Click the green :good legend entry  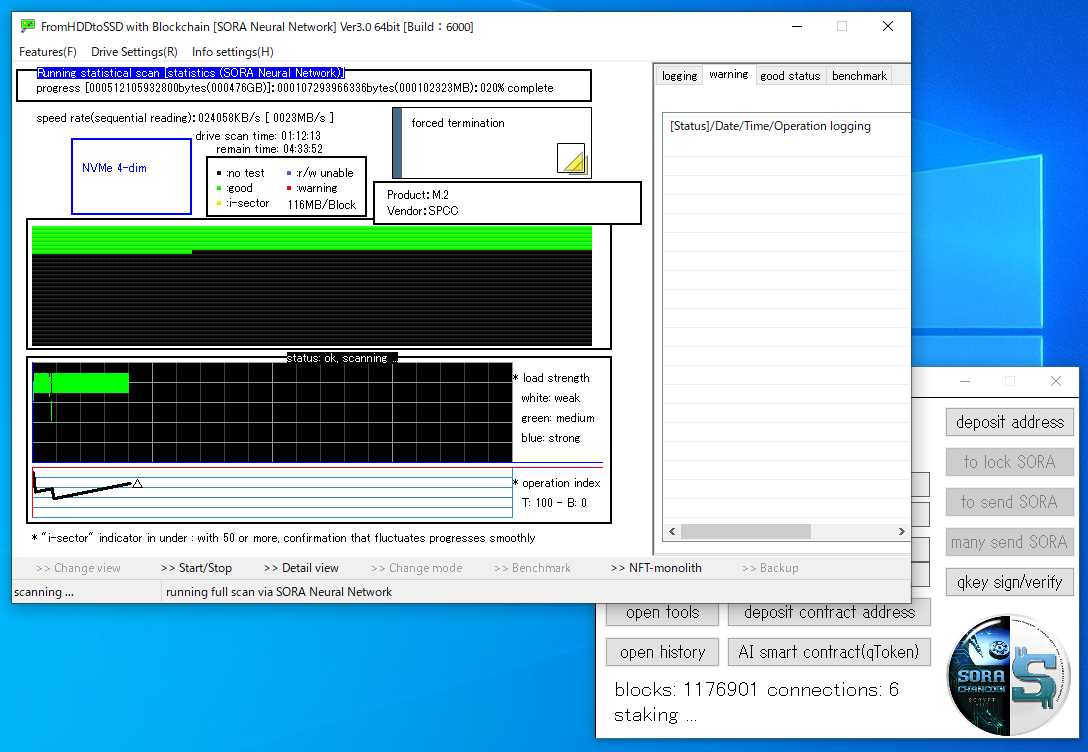235,188
